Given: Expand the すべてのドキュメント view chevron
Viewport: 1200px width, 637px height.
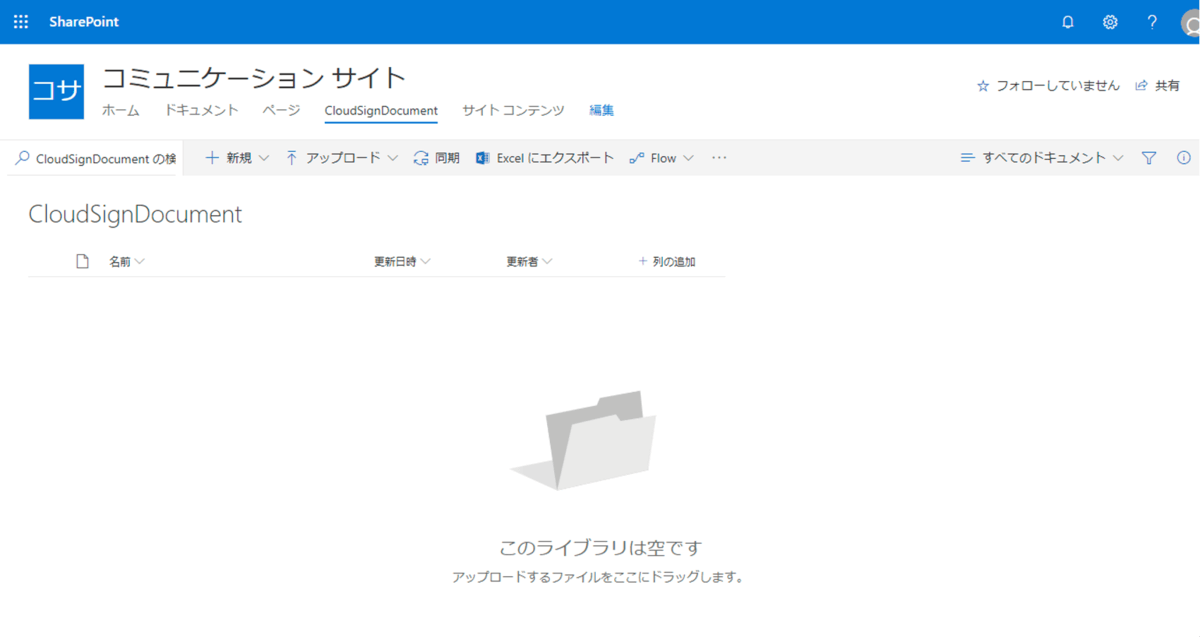Looking at the screenshot, I should click(1118, 158).
